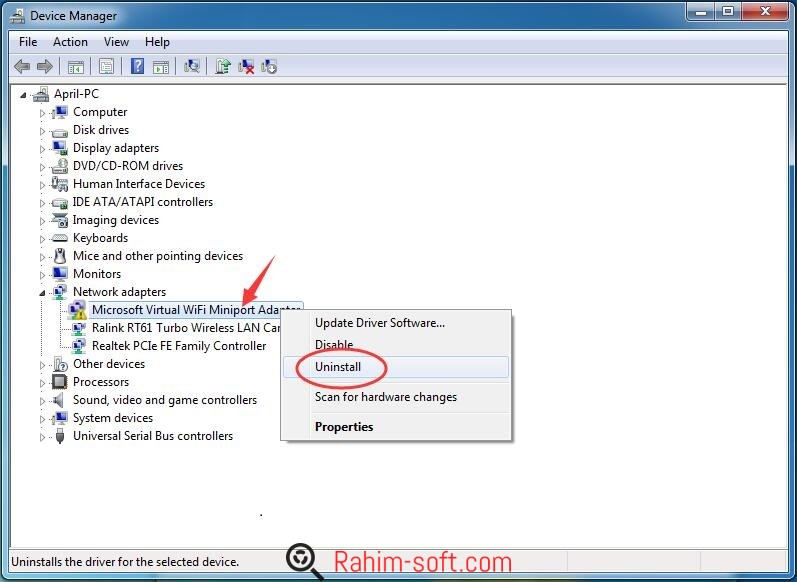797x582 pixels.
Task: Click the Mice and other pointing devices icon
Action: 59,256
